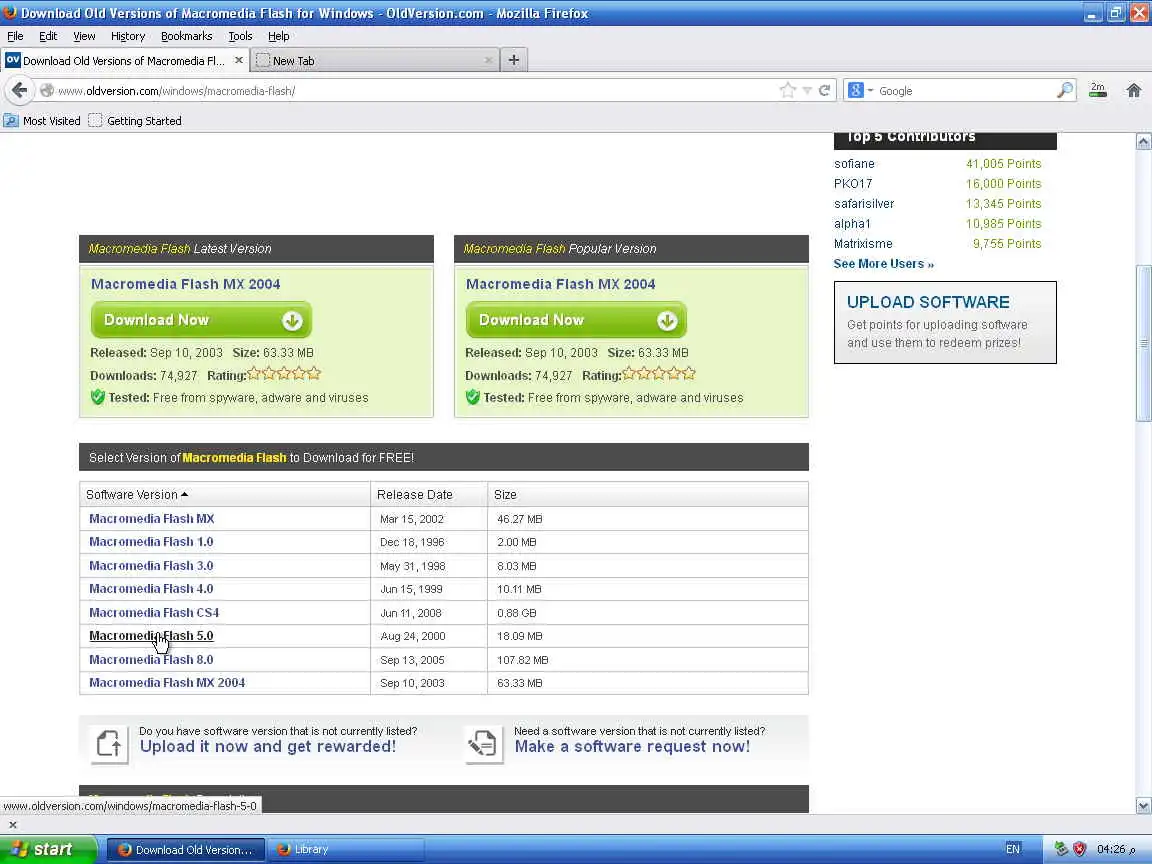Open Getting Started bookmark
1152x864 pixels.
[135, 120]
